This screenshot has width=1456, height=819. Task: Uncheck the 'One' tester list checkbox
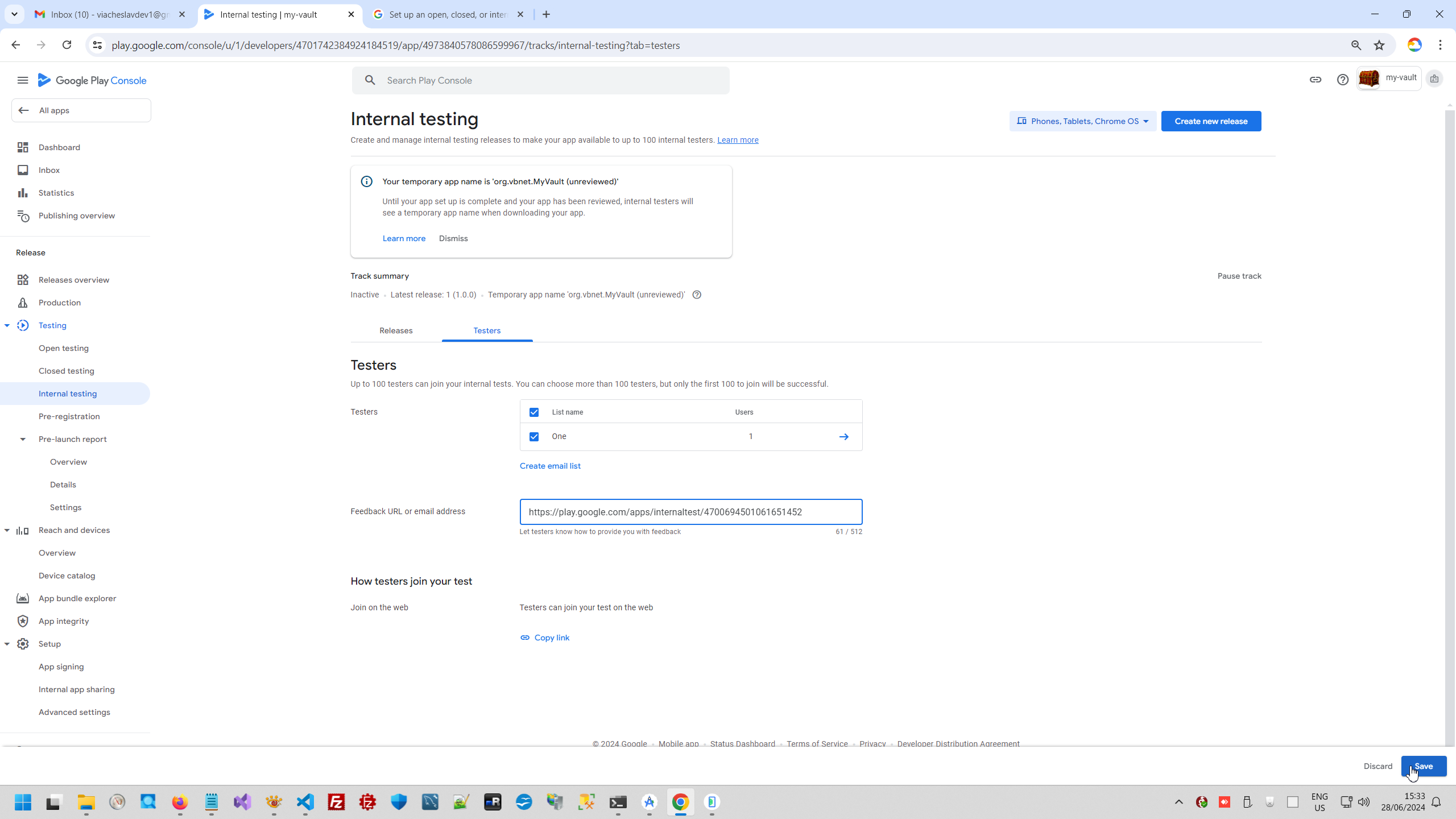(x=534, y=437)
